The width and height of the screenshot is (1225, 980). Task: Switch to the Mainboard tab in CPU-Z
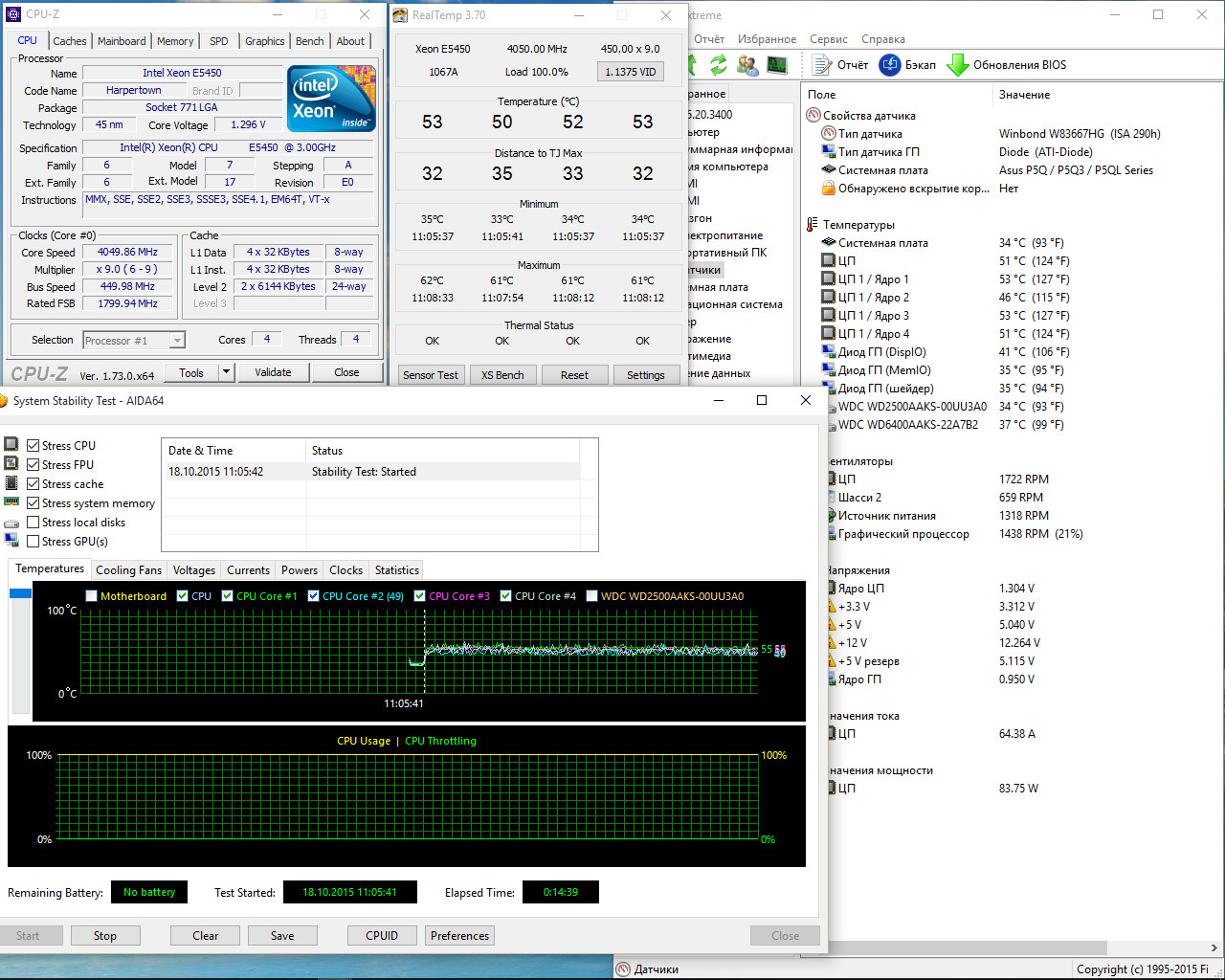tap(122, 41)
